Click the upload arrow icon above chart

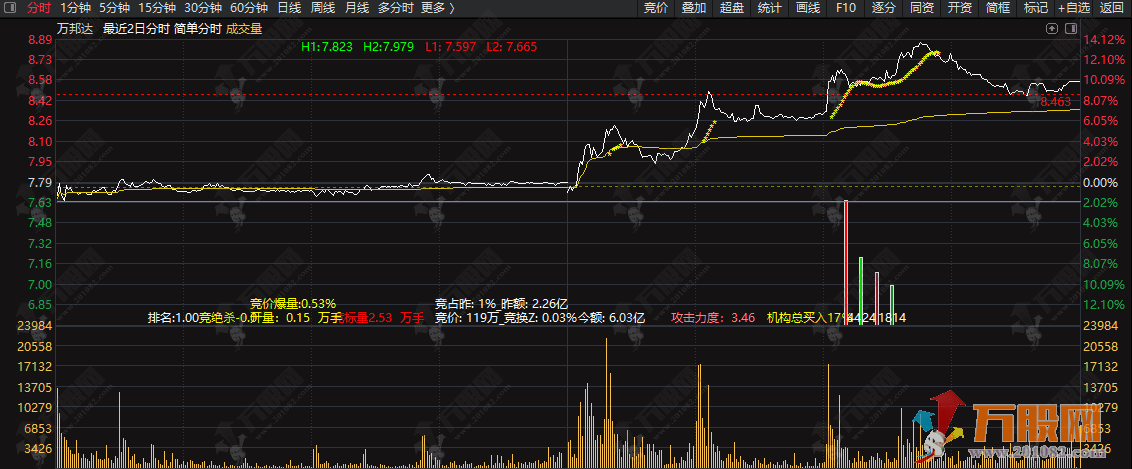[x=1053, y=28]
